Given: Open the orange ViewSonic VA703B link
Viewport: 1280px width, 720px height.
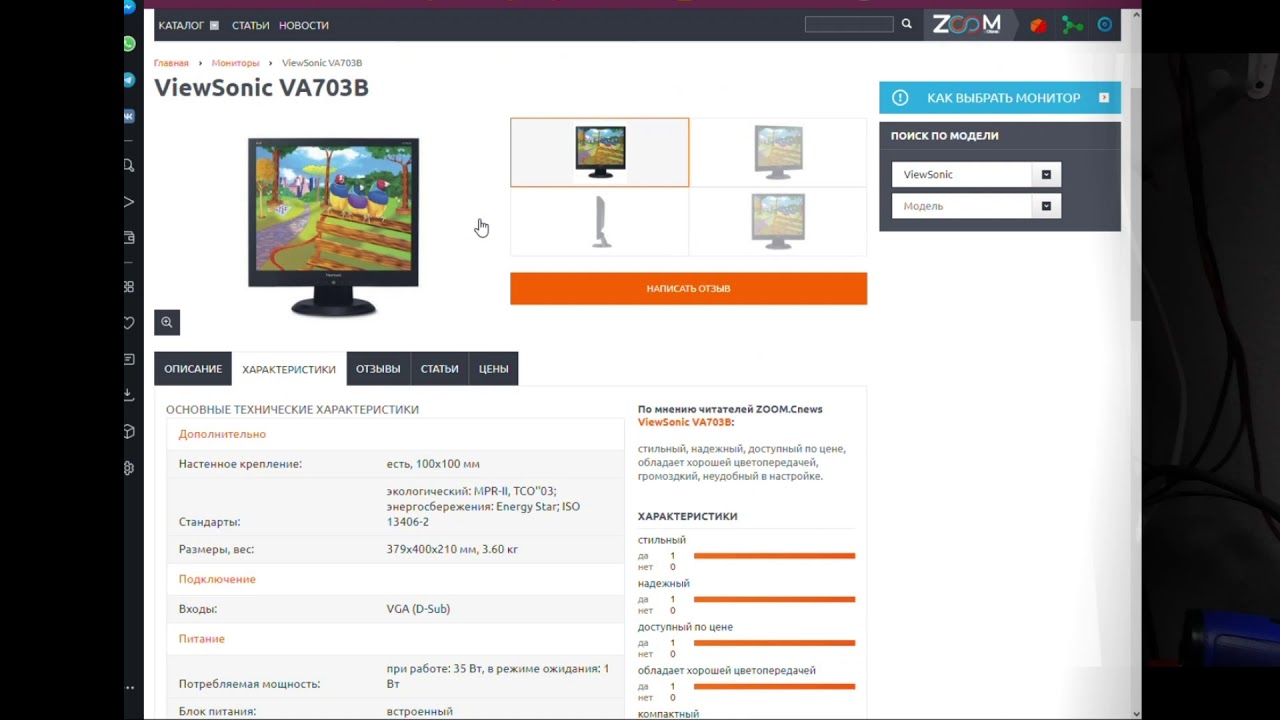Looking at the screenshot, I should click(685, 422).
